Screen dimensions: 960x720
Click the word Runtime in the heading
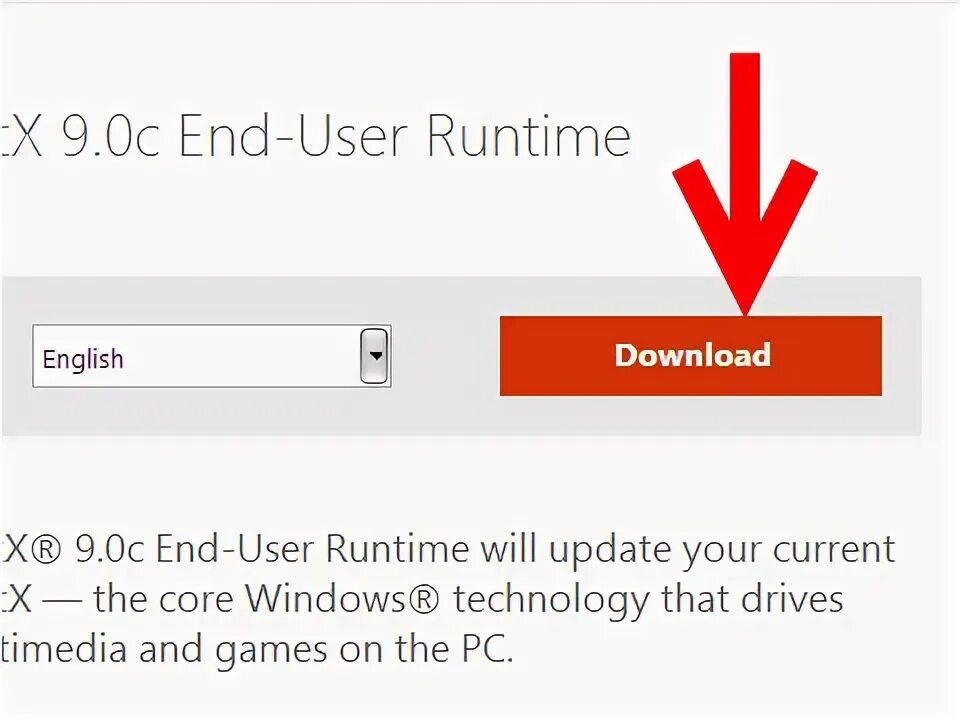coord(528,136)
